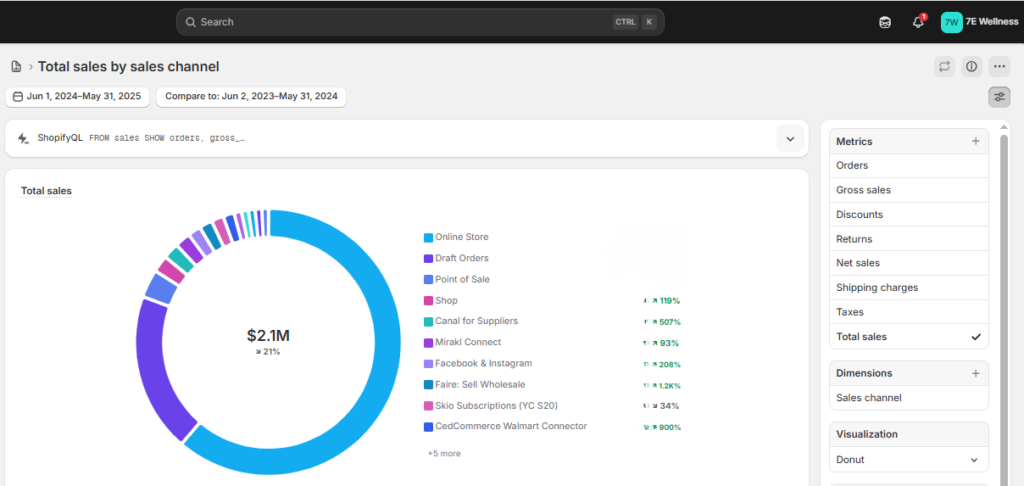
Task: Open the Sidekick assistant icon in top bar
Action: click(x=885, y=22)
